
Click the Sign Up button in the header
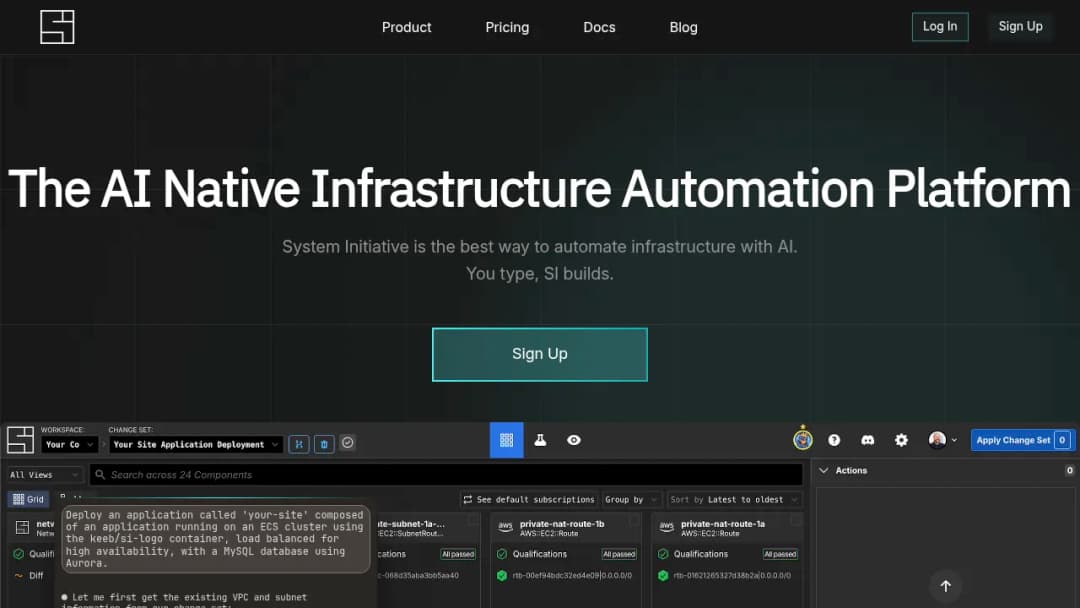pyautogui.click(x=1020, y=27)
